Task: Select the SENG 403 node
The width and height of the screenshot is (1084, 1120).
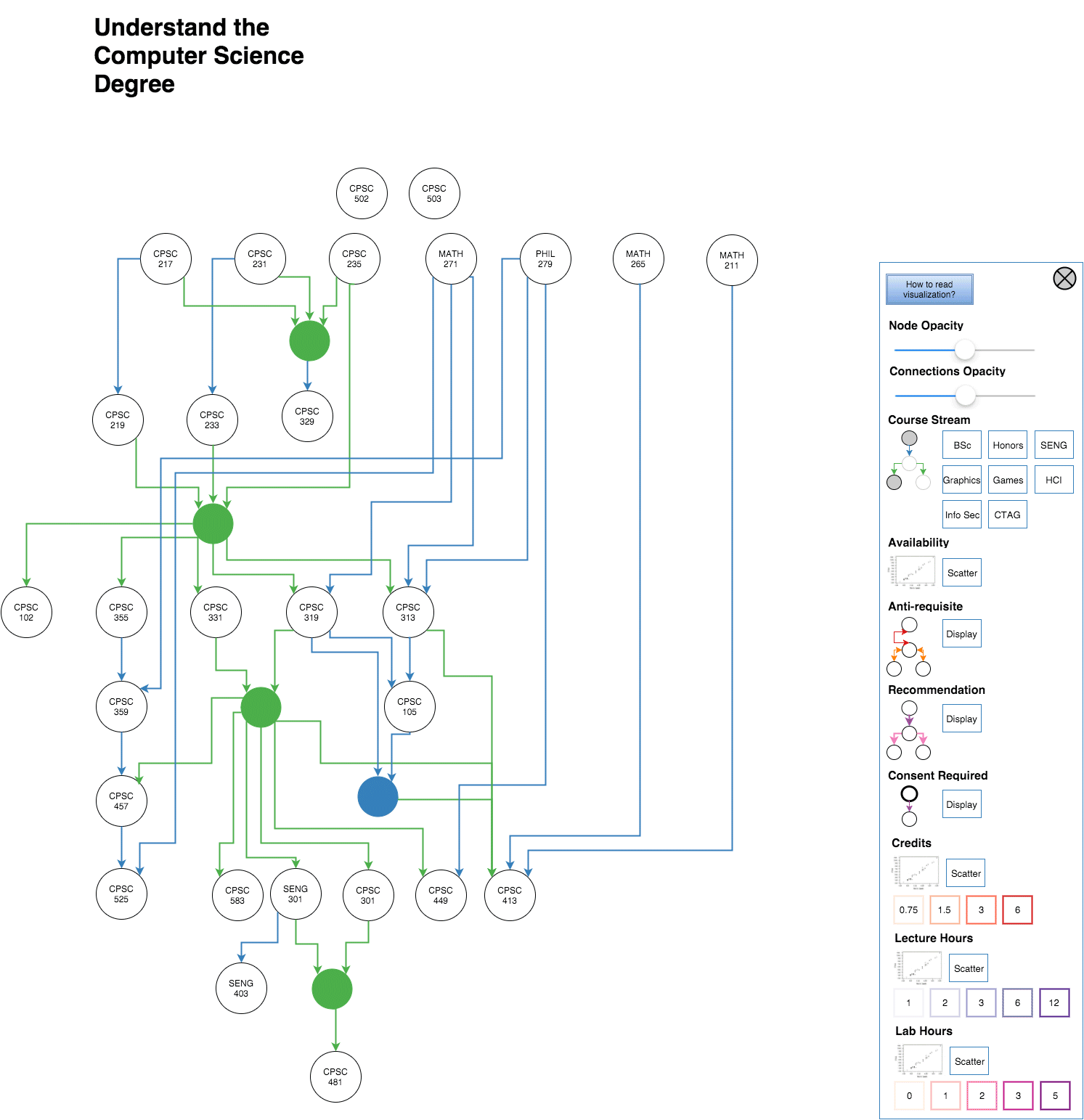Action: click(241, 989)
